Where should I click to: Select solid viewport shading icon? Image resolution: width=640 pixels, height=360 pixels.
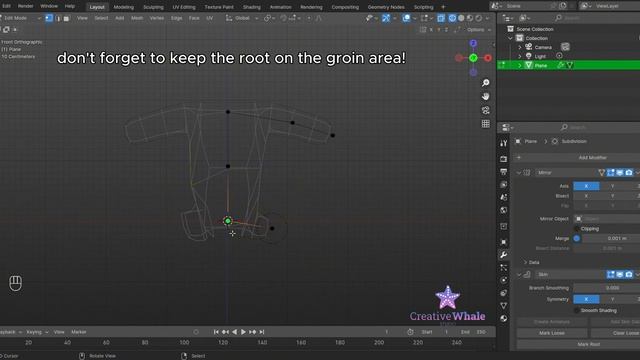coord(461,18)
